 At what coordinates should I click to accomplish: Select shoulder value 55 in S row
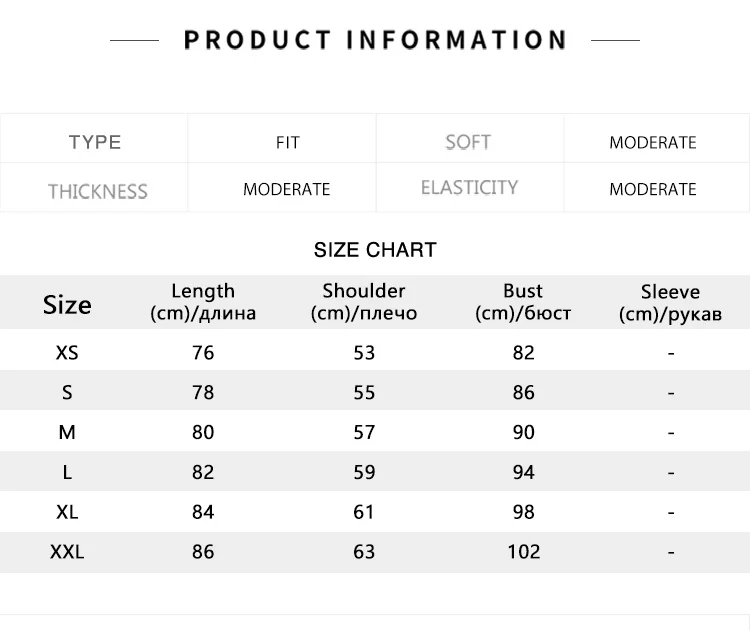click(x=364, y=392)
